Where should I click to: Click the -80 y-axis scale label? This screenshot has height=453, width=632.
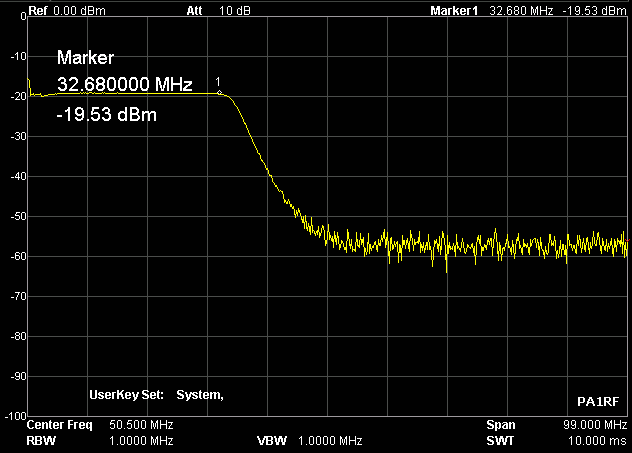pyautogui.click(x=15, y=336)
